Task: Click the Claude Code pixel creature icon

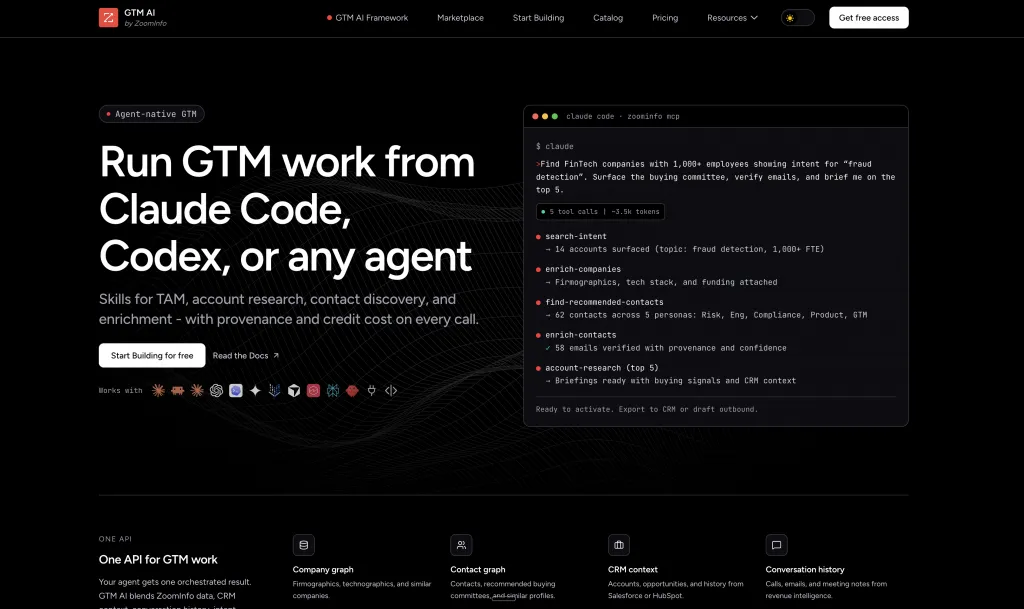Action: point(178,390)
